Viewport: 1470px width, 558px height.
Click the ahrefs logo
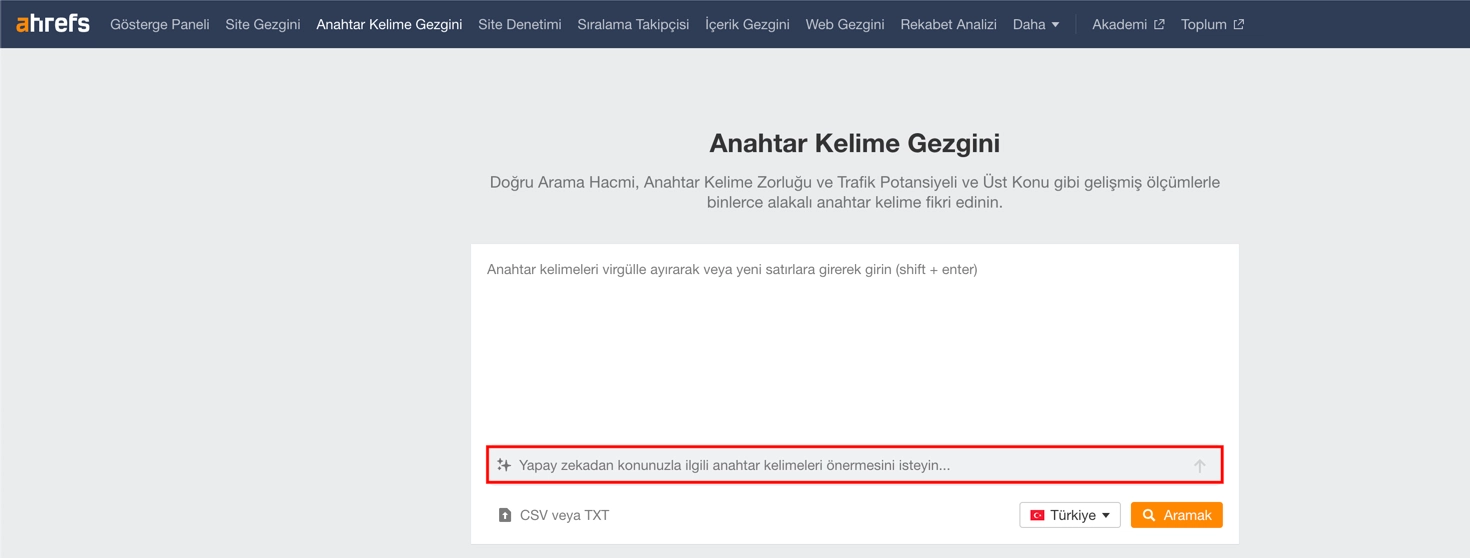click(53, 23)
